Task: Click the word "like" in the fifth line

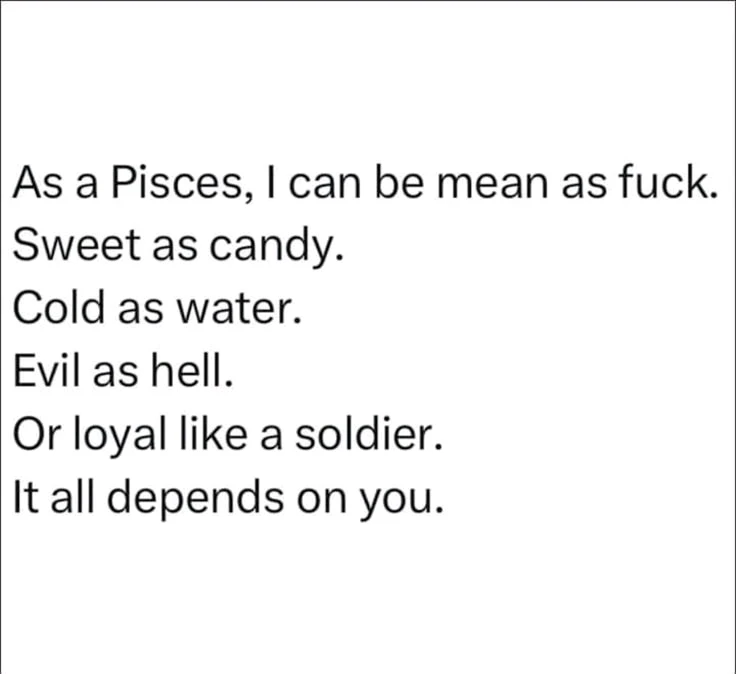Action: [207, 435]
